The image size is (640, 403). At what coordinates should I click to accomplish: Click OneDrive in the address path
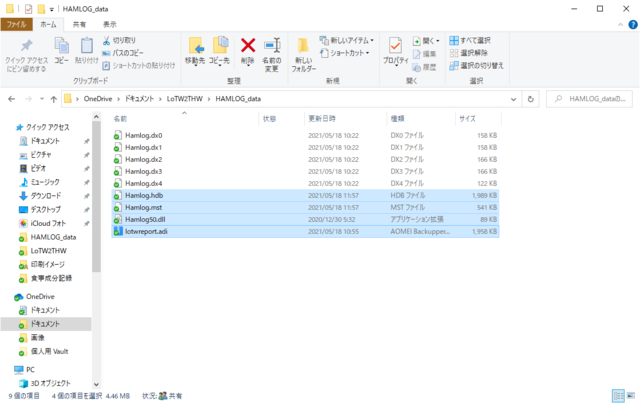[98, 99]
